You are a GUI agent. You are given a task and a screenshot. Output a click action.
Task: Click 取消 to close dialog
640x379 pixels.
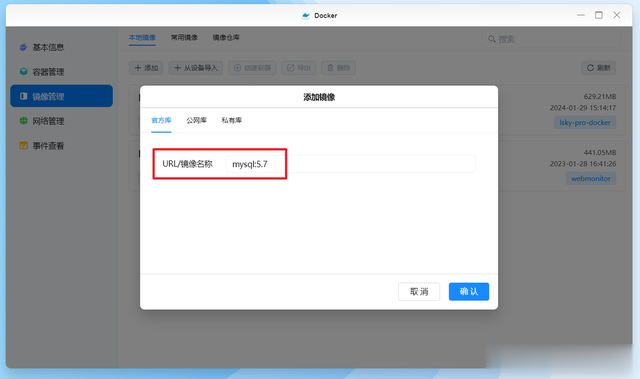point(419,291)
